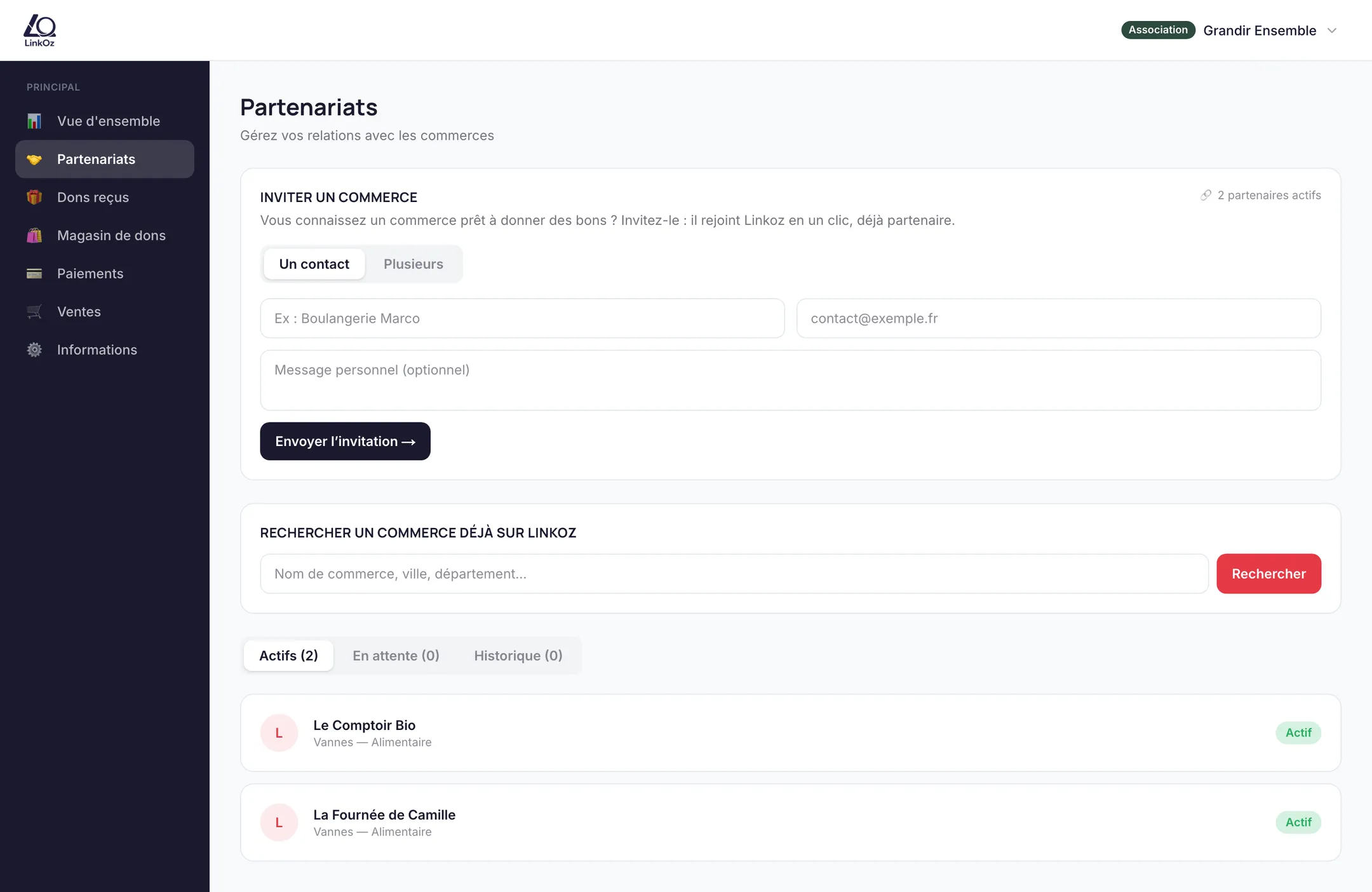Focus the Message personnel text area

790,380
